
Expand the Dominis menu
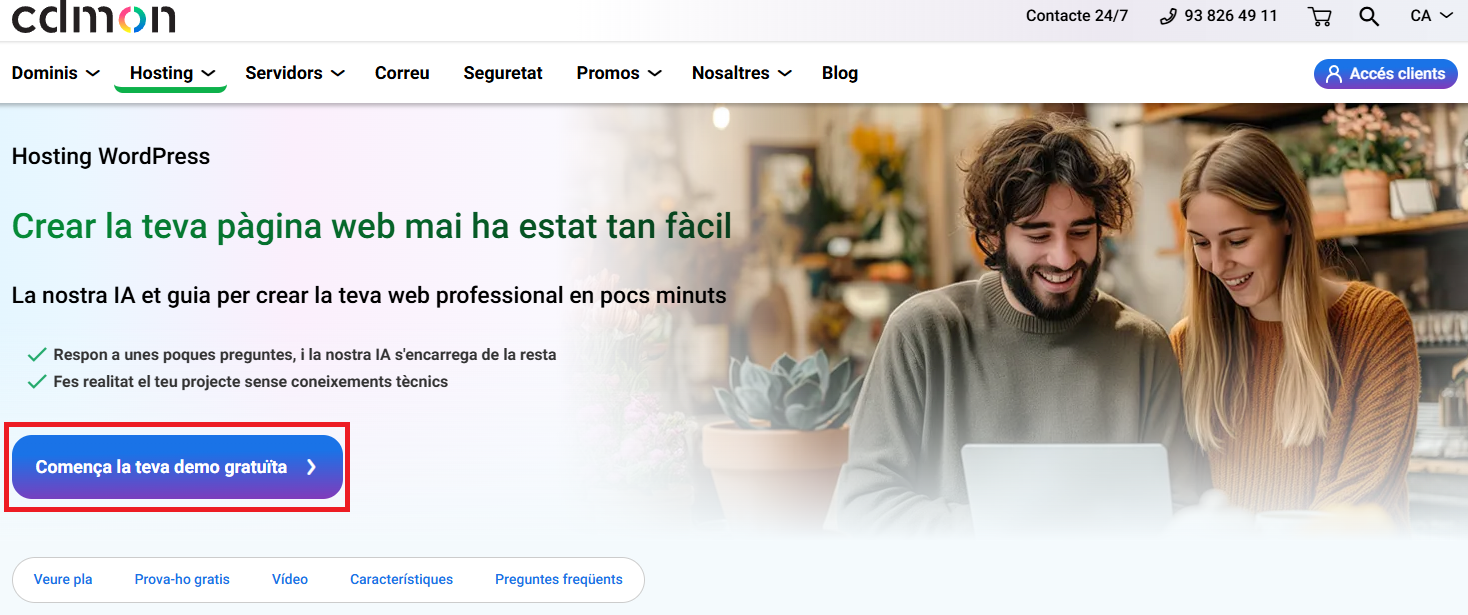click(x=56, y=73)
